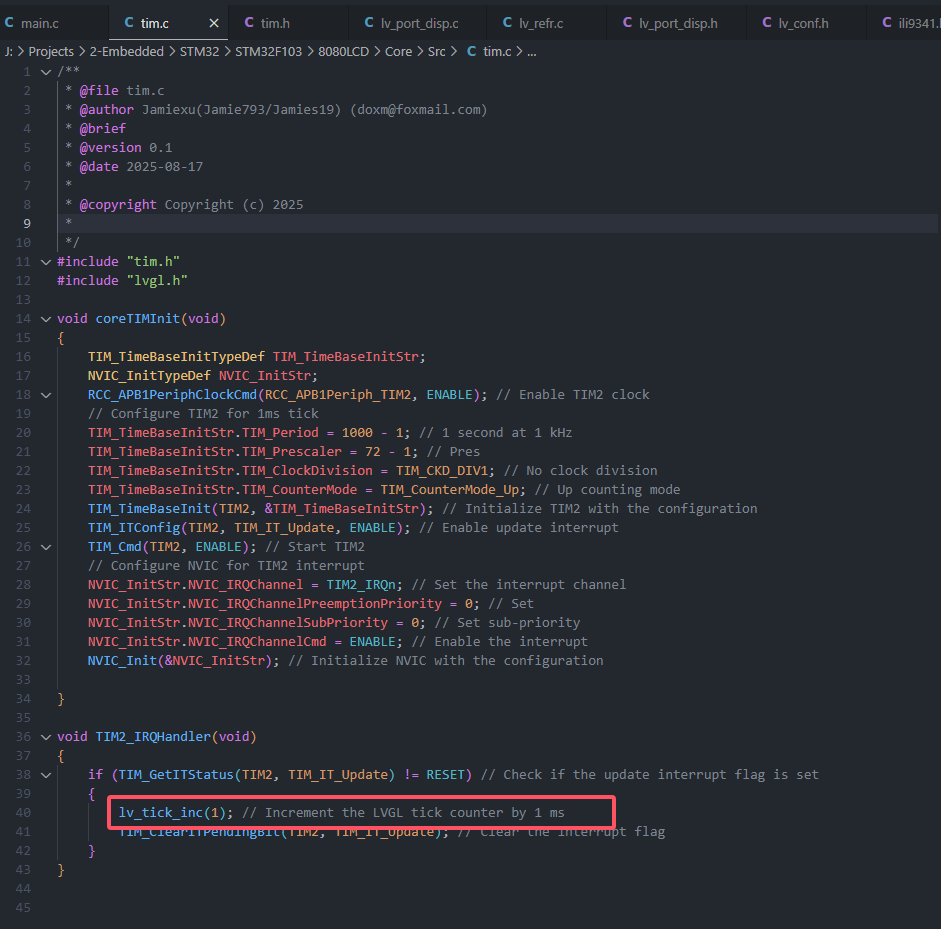Click the "lvgl.h" include string
941x929 pixels.
click(x=157, y=281)
